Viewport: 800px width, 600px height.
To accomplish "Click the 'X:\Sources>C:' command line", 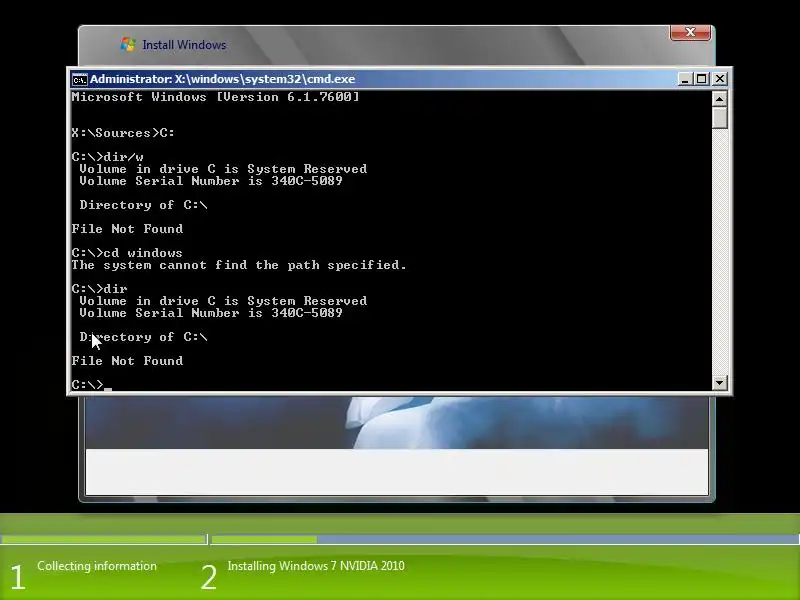I will tap(123, 133).
